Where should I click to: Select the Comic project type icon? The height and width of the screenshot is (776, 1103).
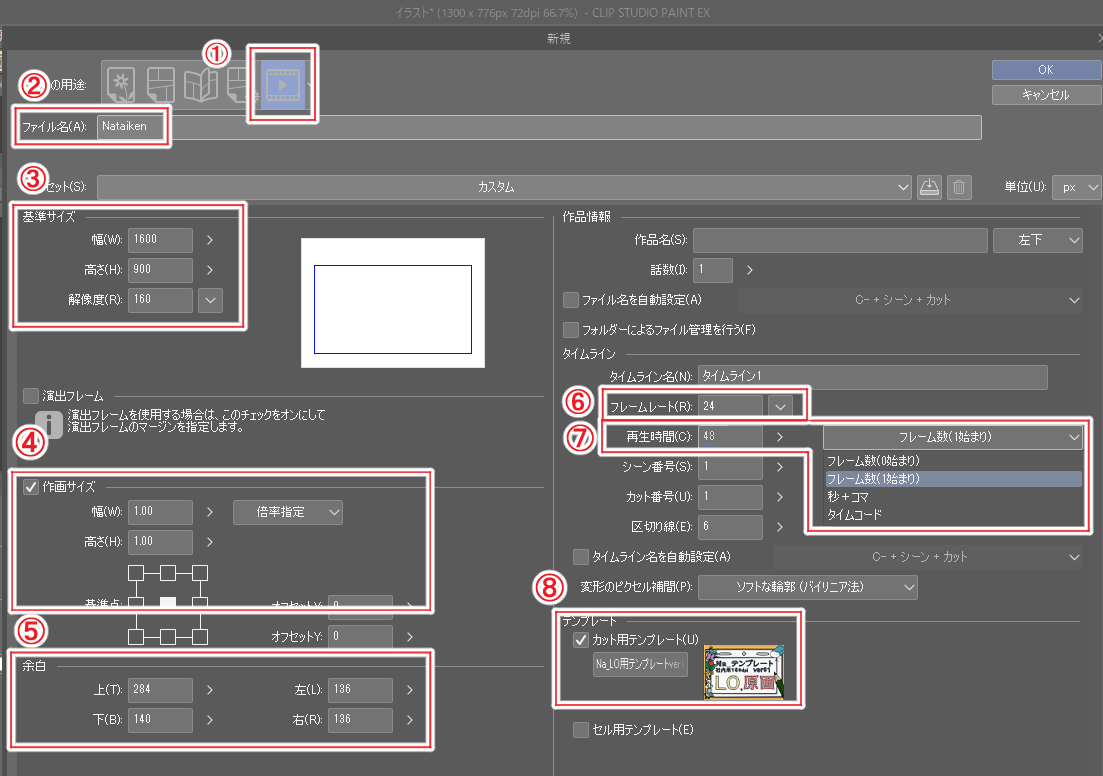[x=160, y=85]
